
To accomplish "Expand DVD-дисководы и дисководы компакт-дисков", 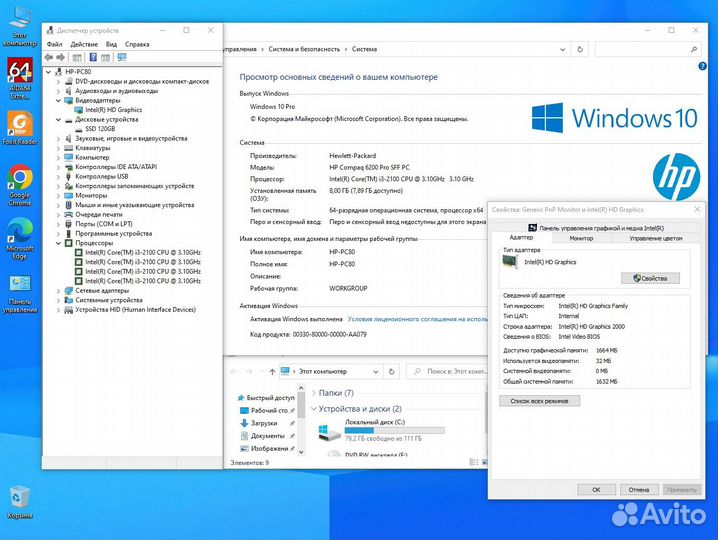I will click(58, 82).
